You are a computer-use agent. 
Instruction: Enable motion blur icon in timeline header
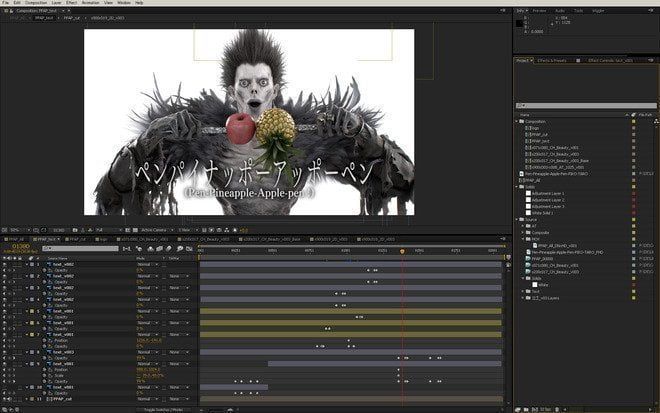coord(169,248)
